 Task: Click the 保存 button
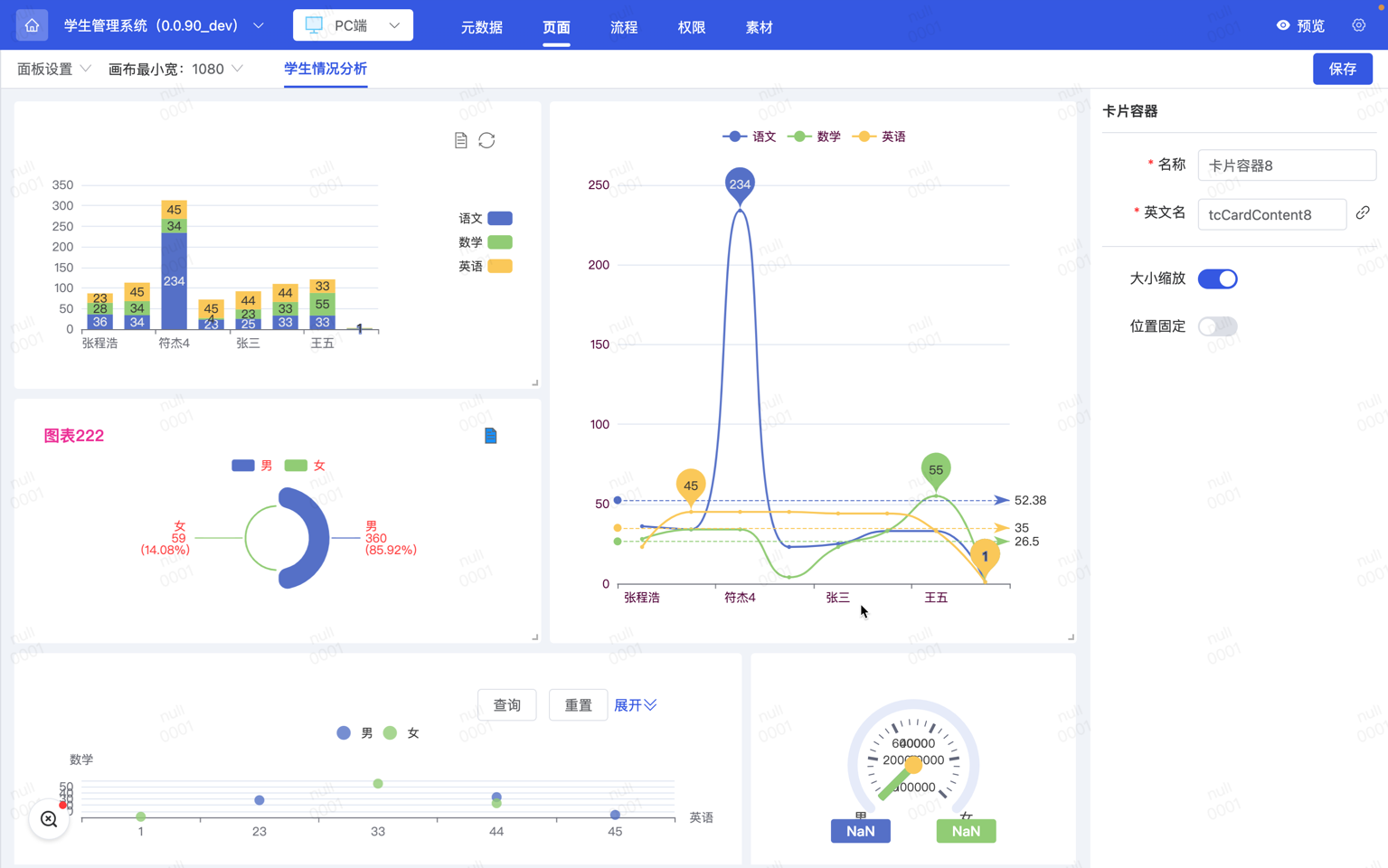click(1342, 69)
